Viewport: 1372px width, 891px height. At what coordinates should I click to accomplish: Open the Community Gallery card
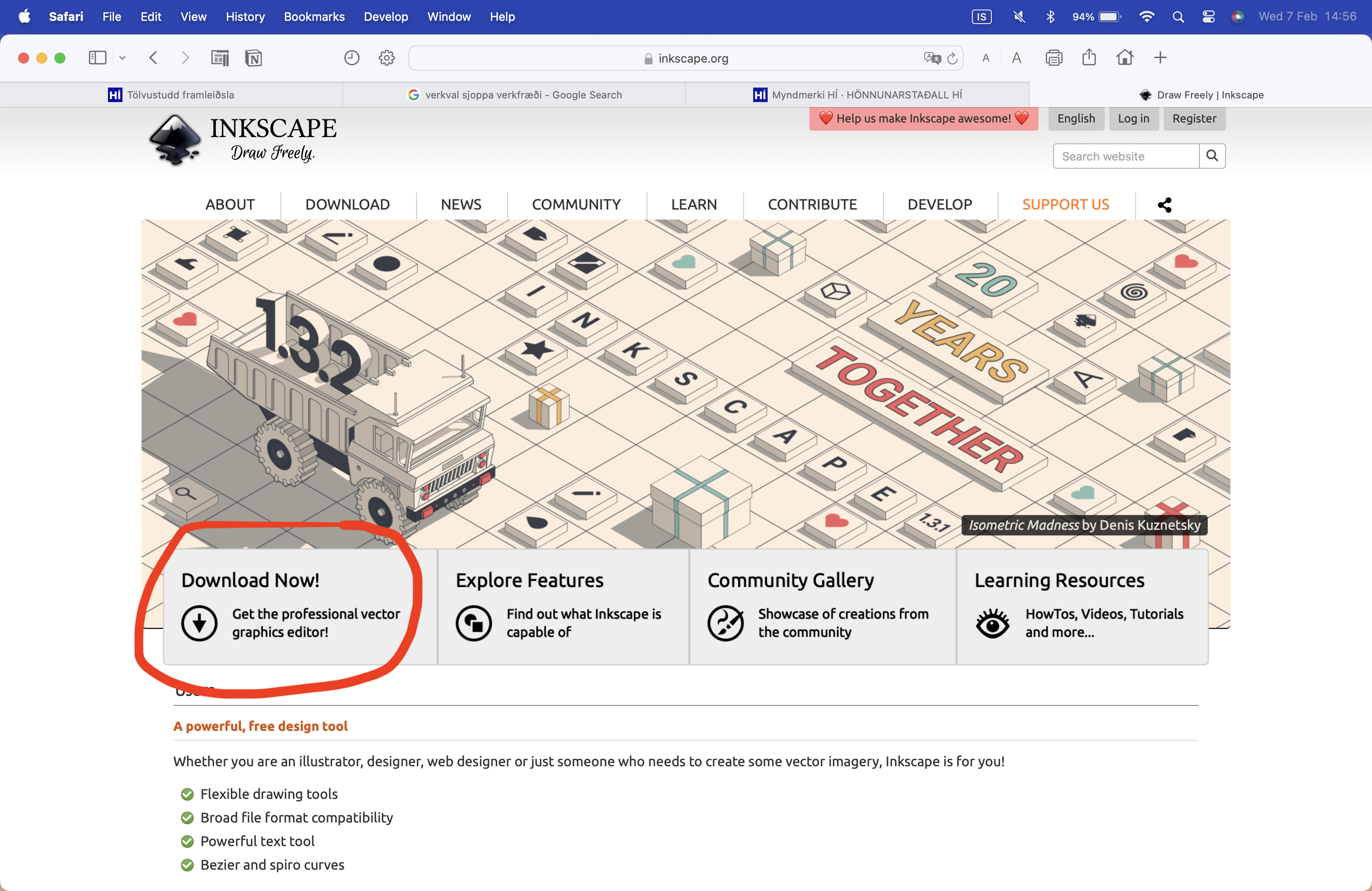[x=823, y=606]
